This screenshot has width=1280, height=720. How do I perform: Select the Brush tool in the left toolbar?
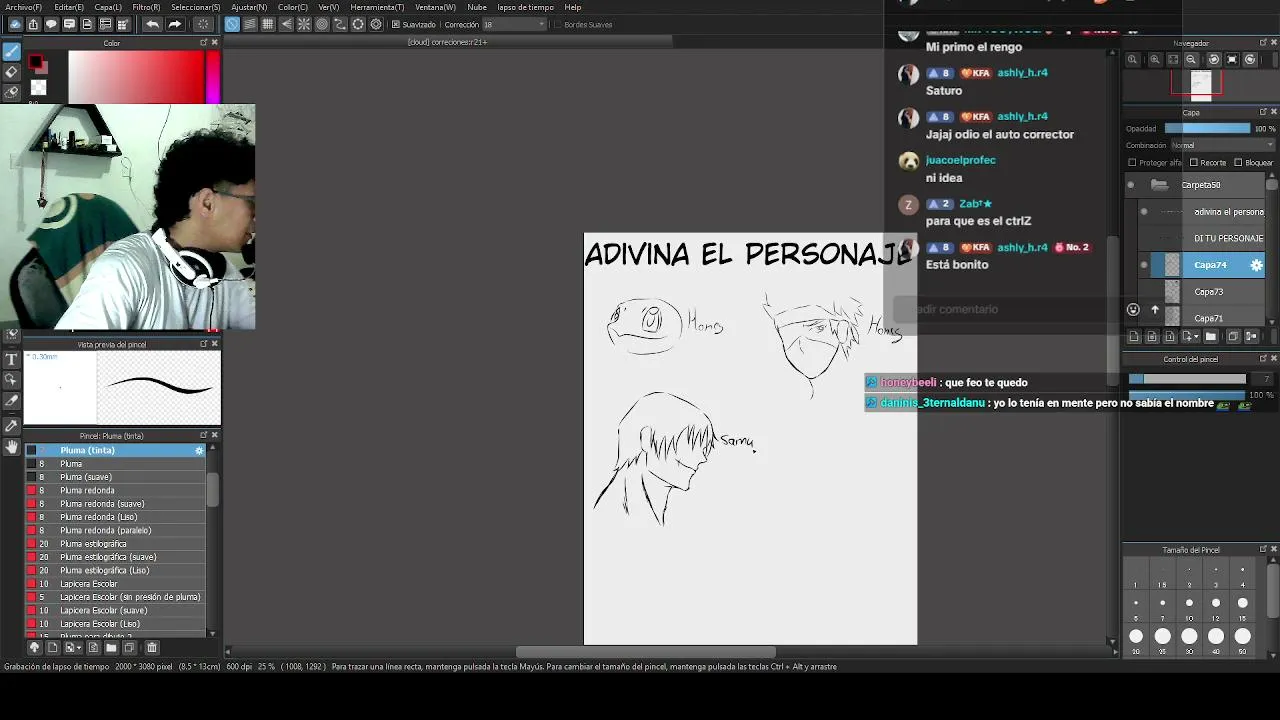coord(12,52)
